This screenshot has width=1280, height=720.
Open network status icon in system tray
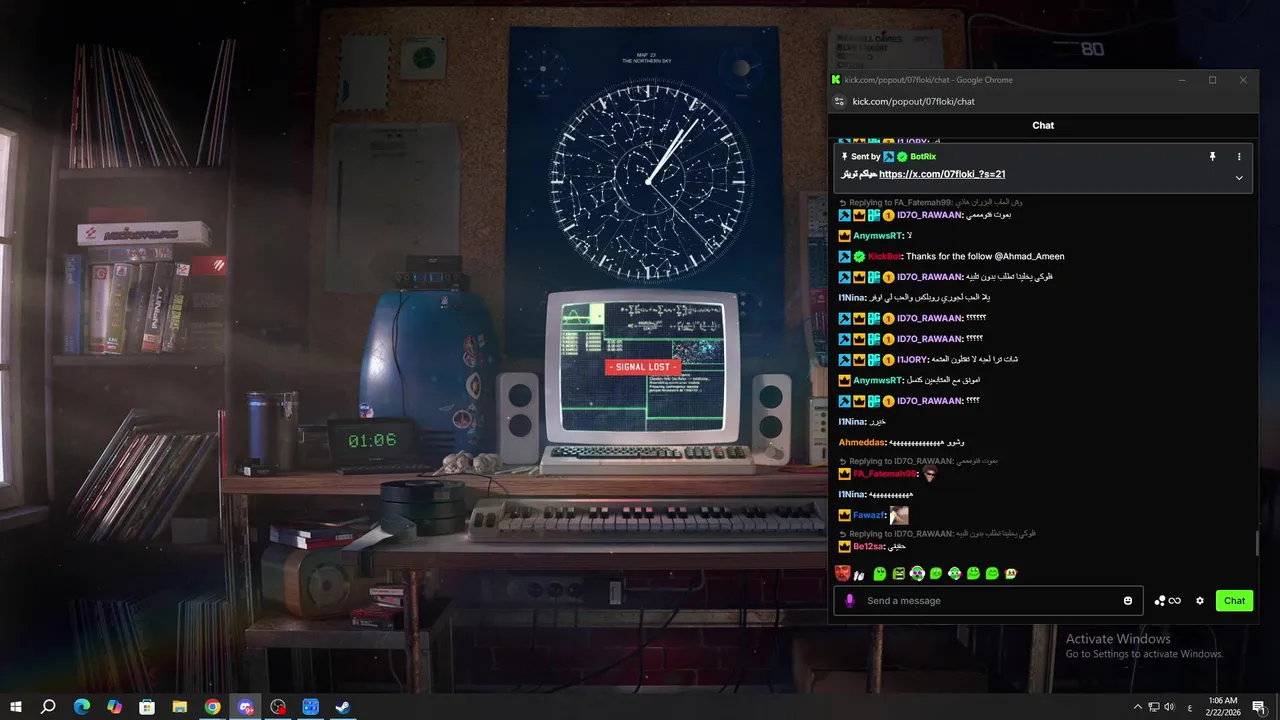click(1153, 707)
